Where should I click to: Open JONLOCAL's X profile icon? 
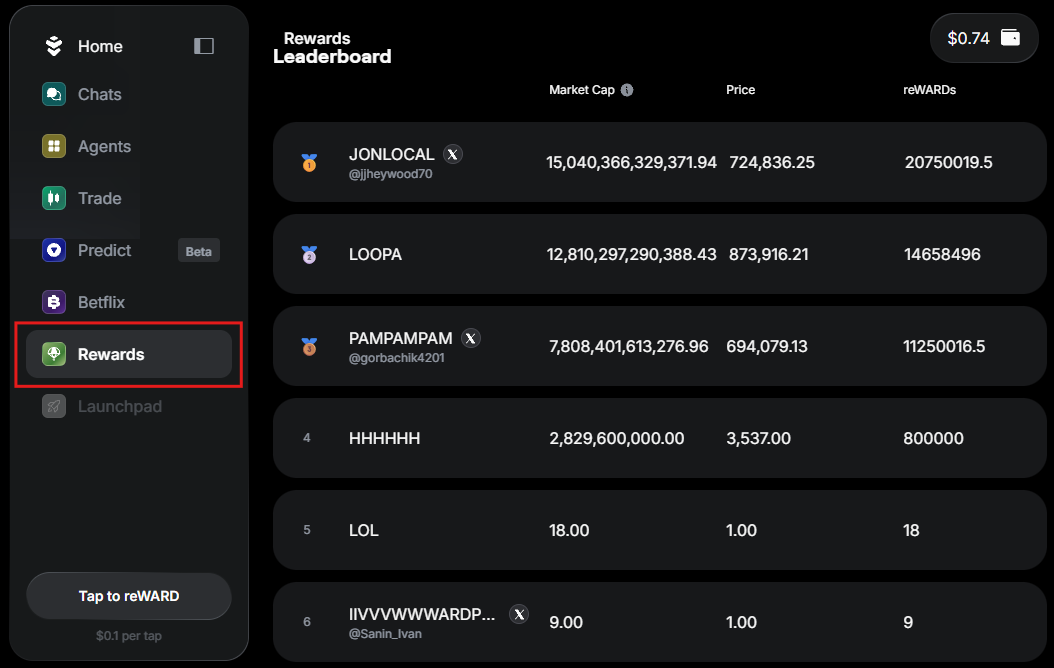pyautogui.click(x=453, y=154)
